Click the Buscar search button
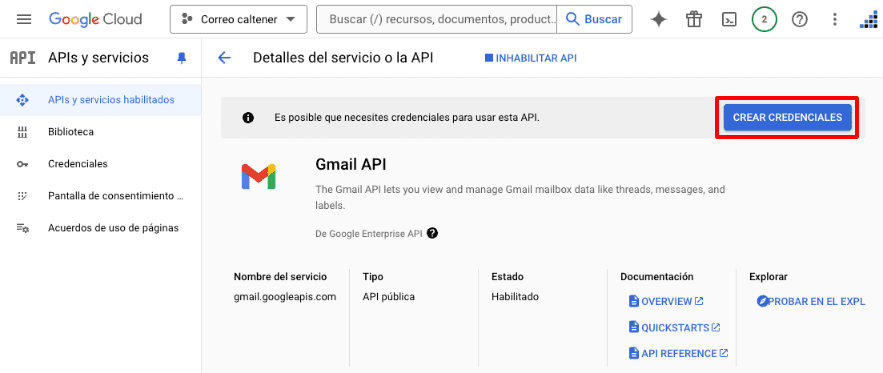This screenshot has height=373, width=883. pos(594,20)
